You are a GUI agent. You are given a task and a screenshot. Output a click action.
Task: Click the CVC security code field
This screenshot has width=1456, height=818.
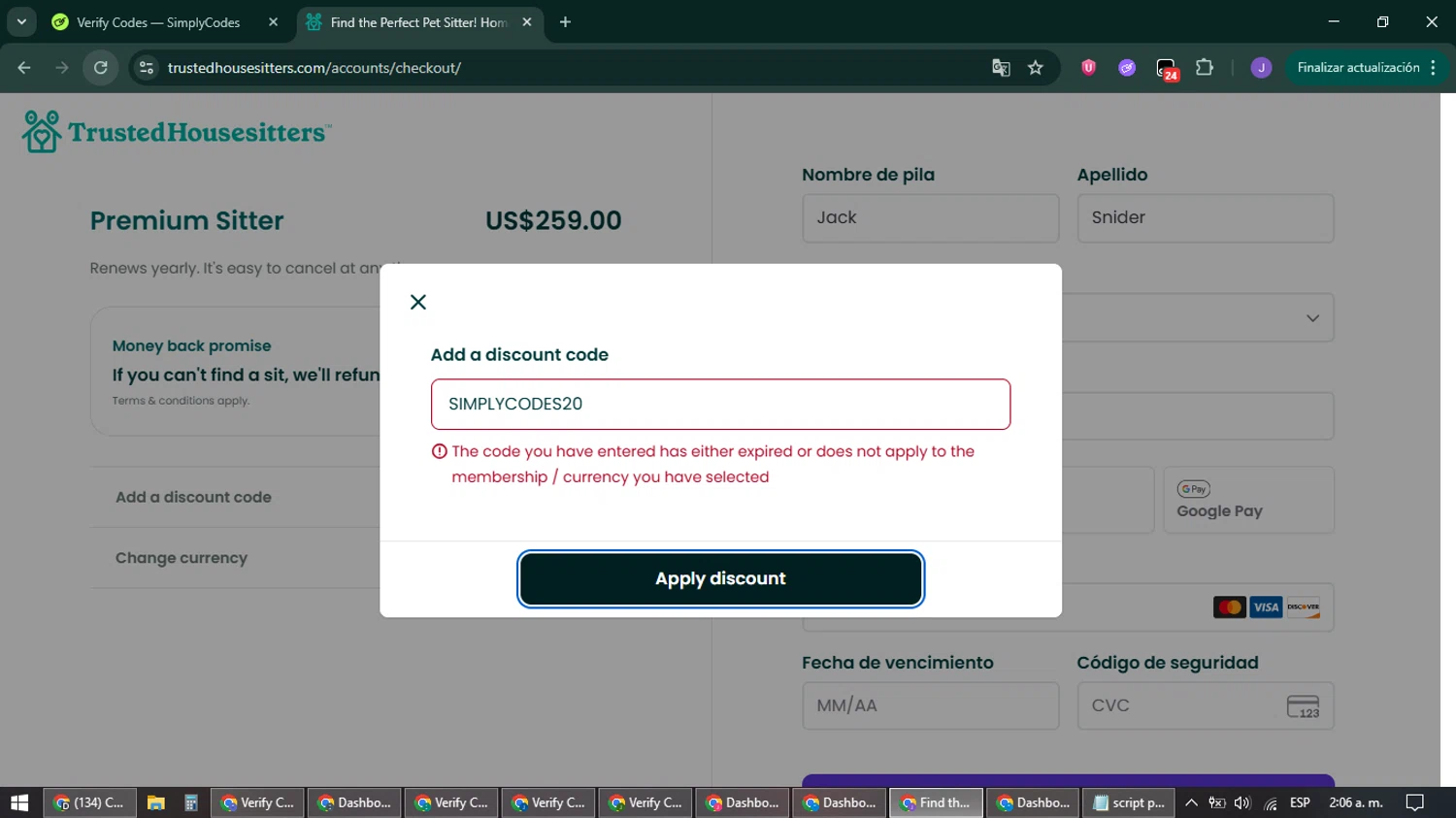(x=1205, y=706)
